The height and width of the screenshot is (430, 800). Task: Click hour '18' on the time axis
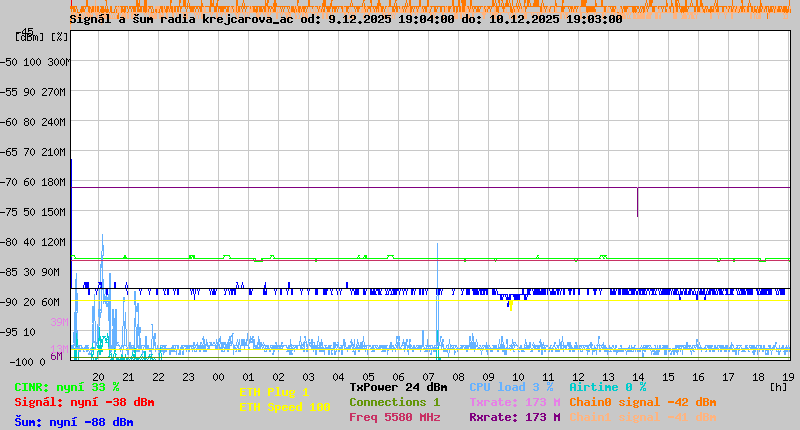click(759, 377)
